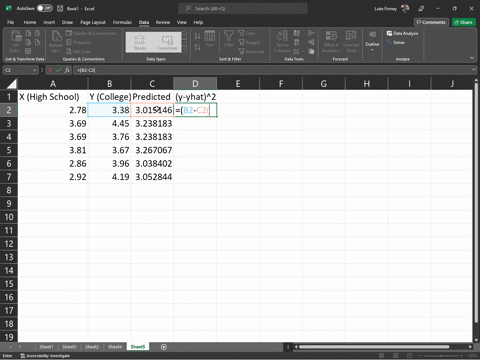Add a new sheet with plus icon

164,347
